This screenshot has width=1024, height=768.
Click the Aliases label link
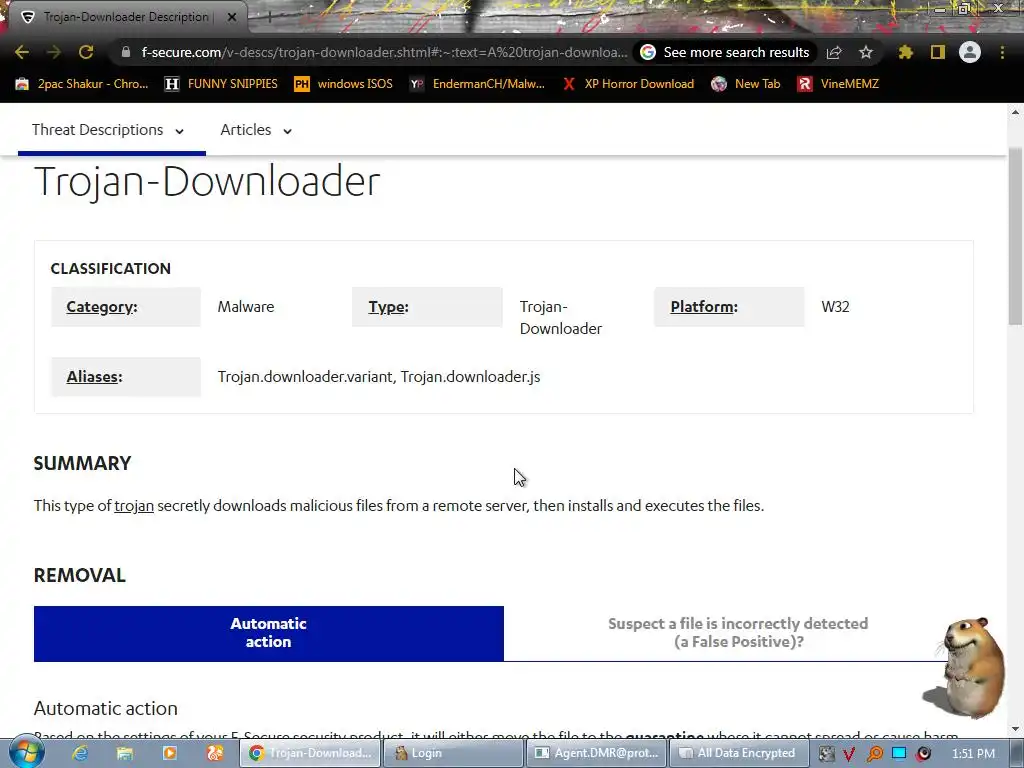click(95, 377)
